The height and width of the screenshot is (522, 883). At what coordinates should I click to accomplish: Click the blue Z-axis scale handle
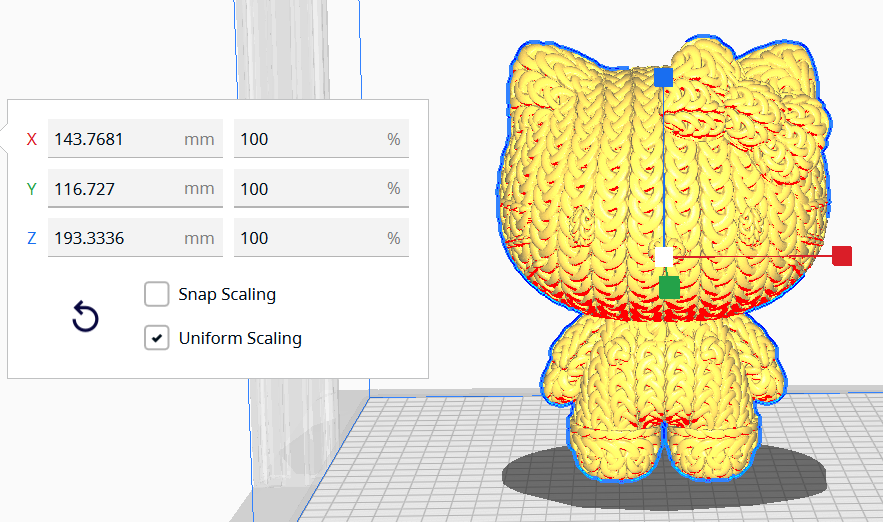point(663,77)
